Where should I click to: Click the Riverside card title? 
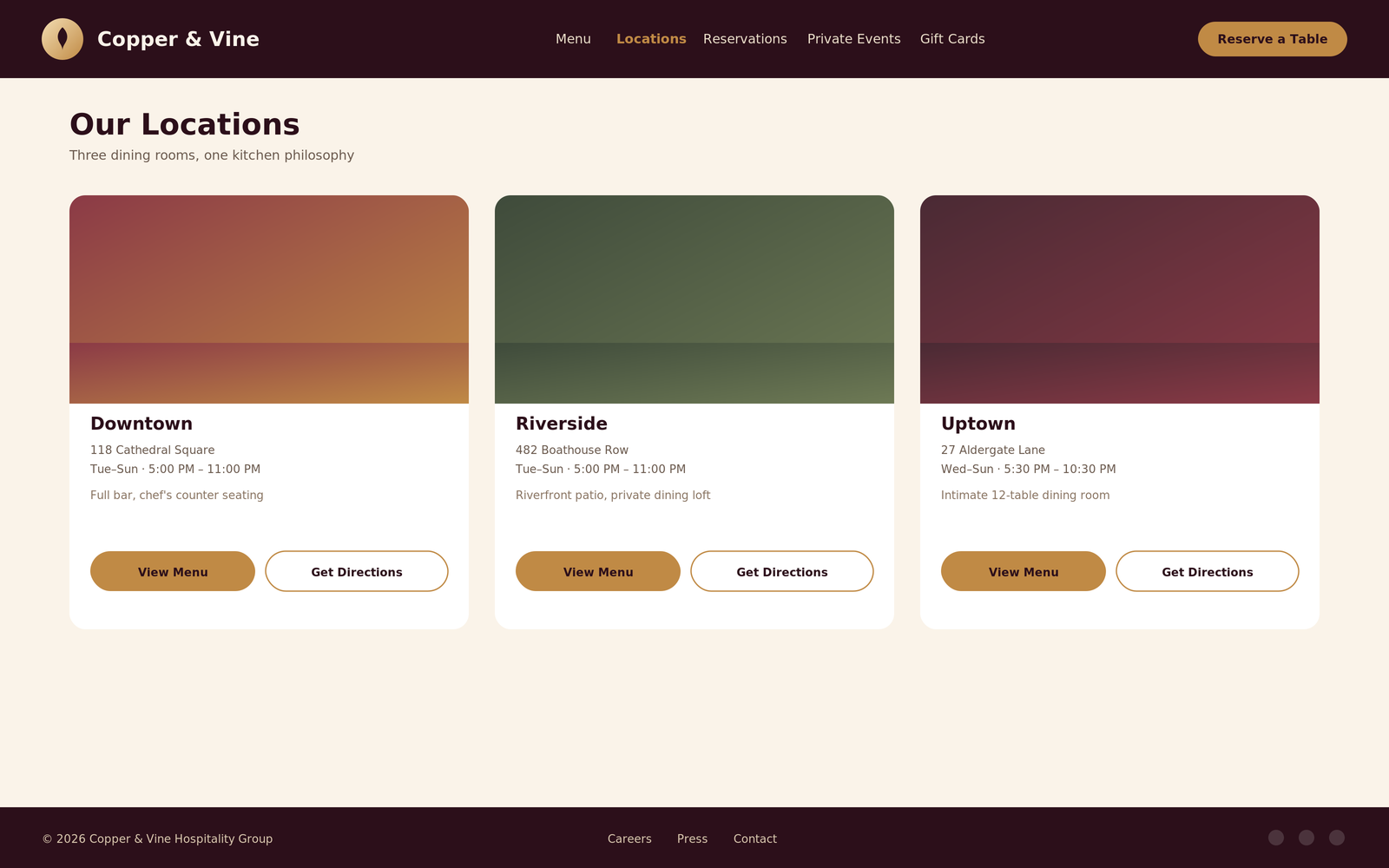(x=562, y=424)
